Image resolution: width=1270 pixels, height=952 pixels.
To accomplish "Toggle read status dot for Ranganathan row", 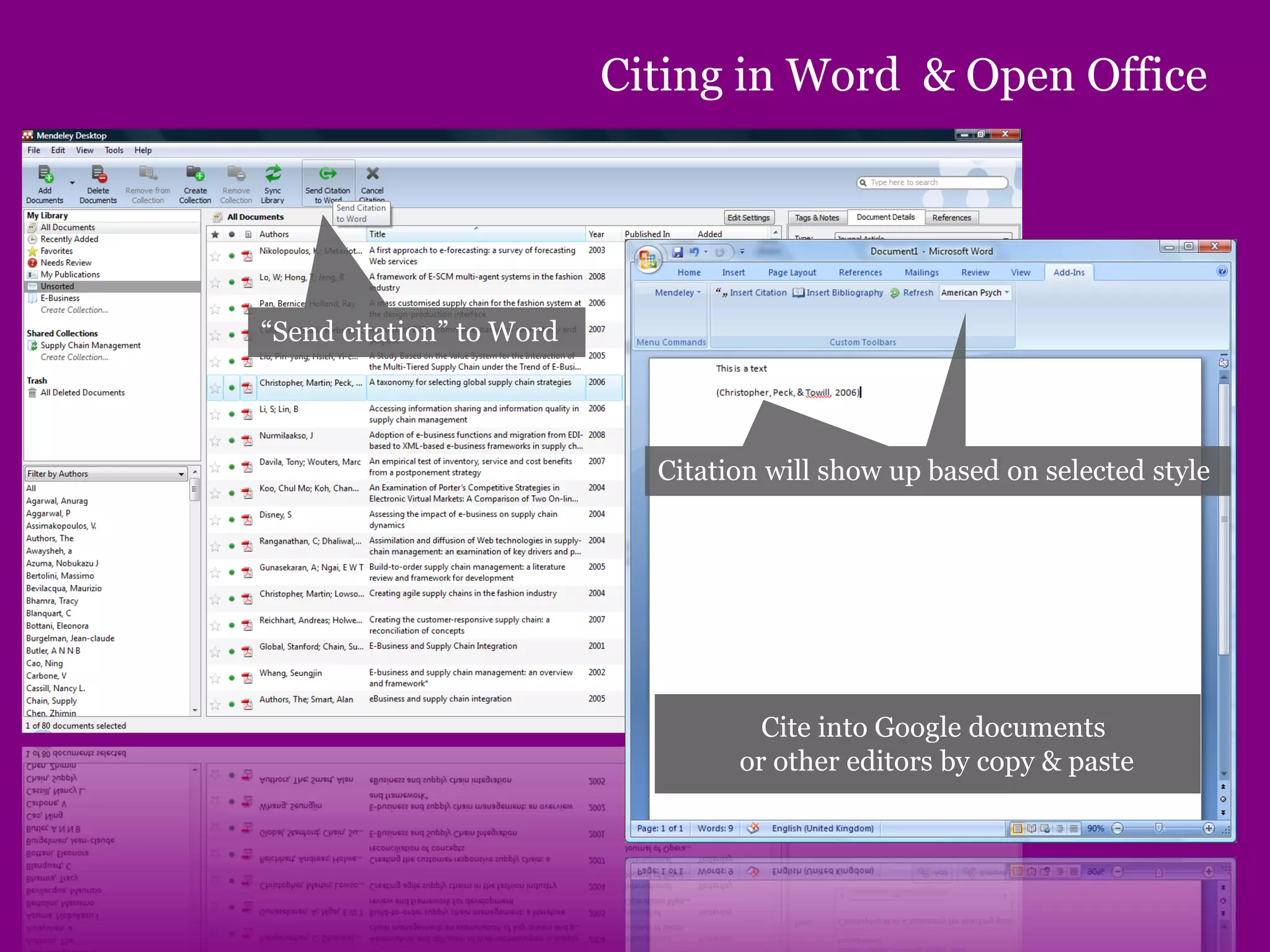I will click(231, 547).
